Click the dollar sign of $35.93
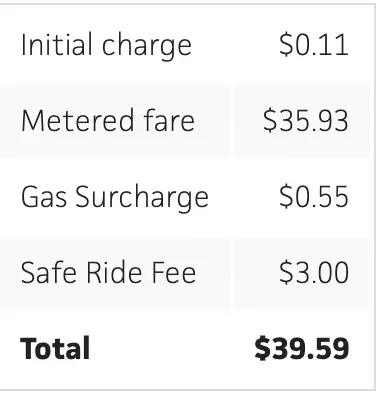 (x=270, y=120)
